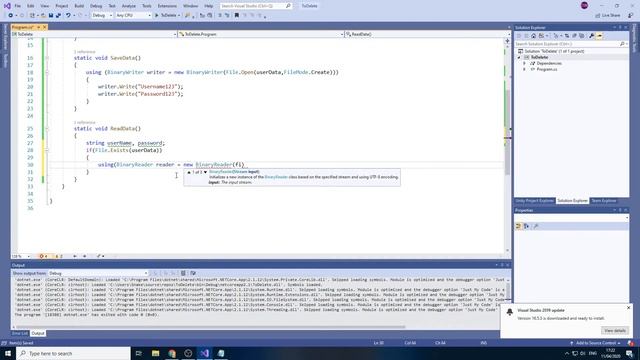Click the navigate backward toolbar icon
This screenshot has height=360, width=640.
(x=11, y=16)
